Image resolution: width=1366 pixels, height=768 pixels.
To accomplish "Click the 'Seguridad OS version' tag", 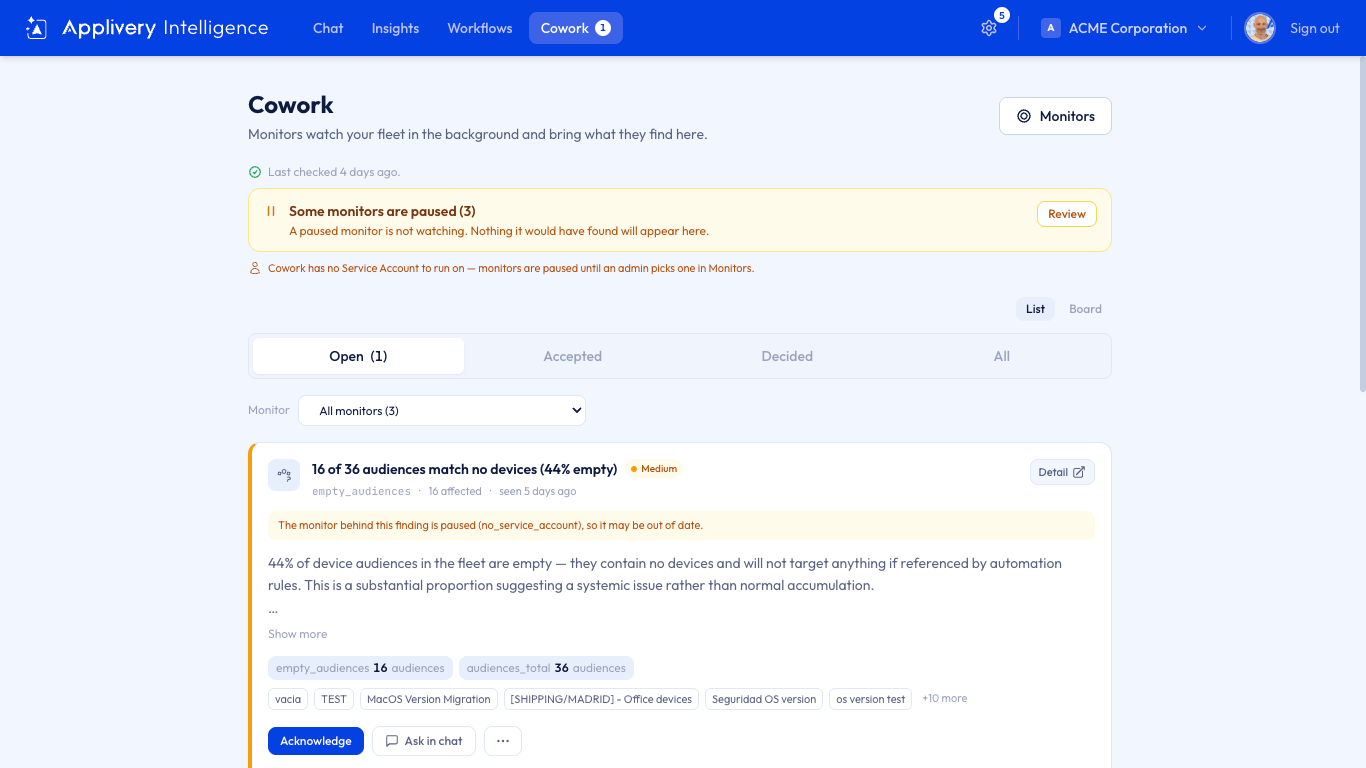I will 764,699.
